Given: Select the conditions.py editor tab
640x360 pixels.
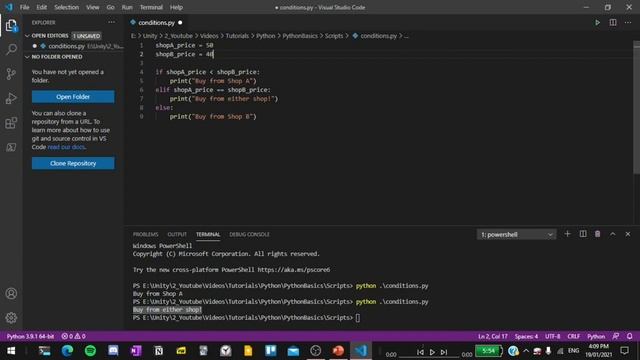Looking at the screenshot, I should pos(156,23).
